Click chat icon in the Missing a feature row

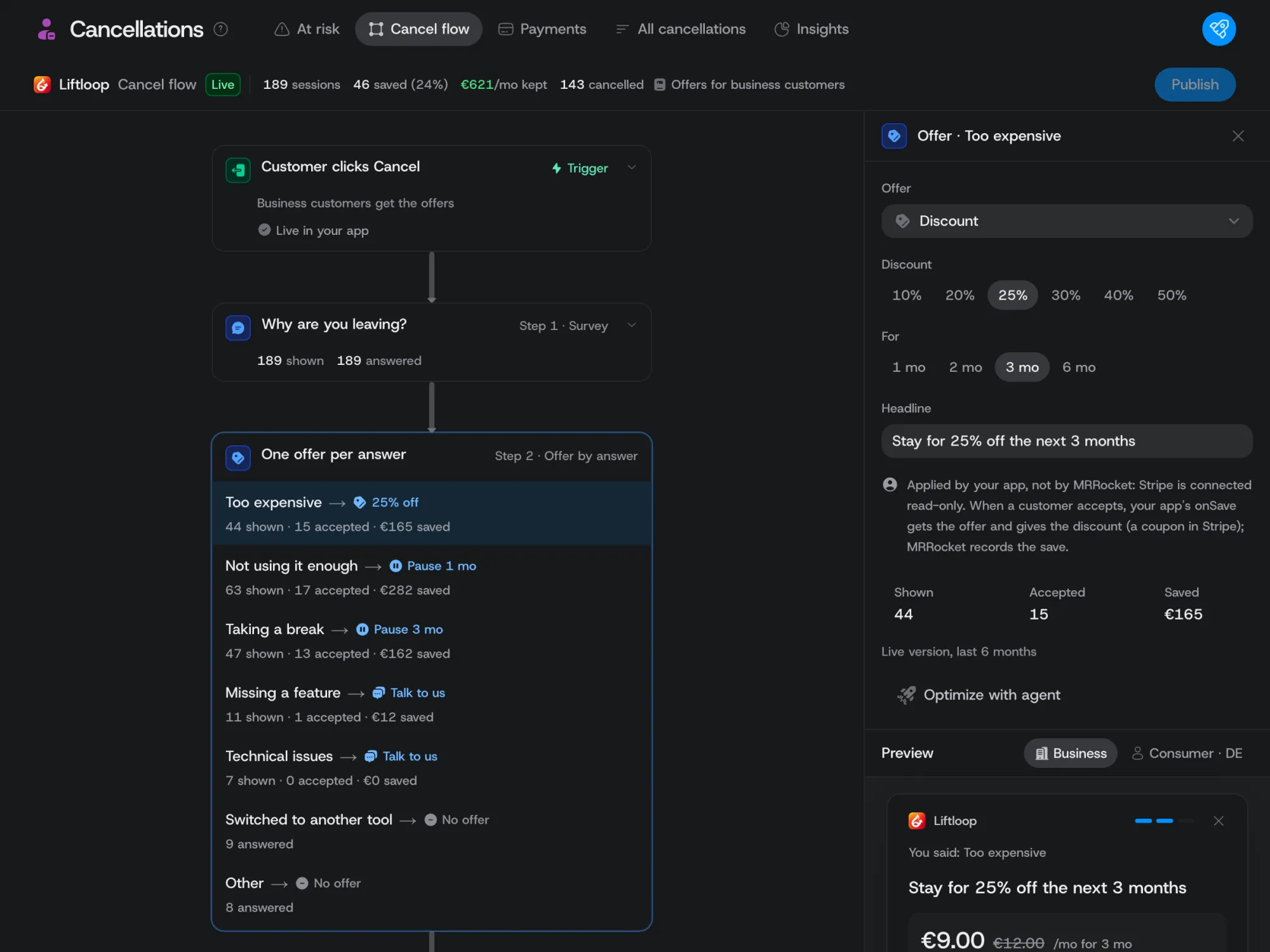pyautogui.click(x=378, y=692)
